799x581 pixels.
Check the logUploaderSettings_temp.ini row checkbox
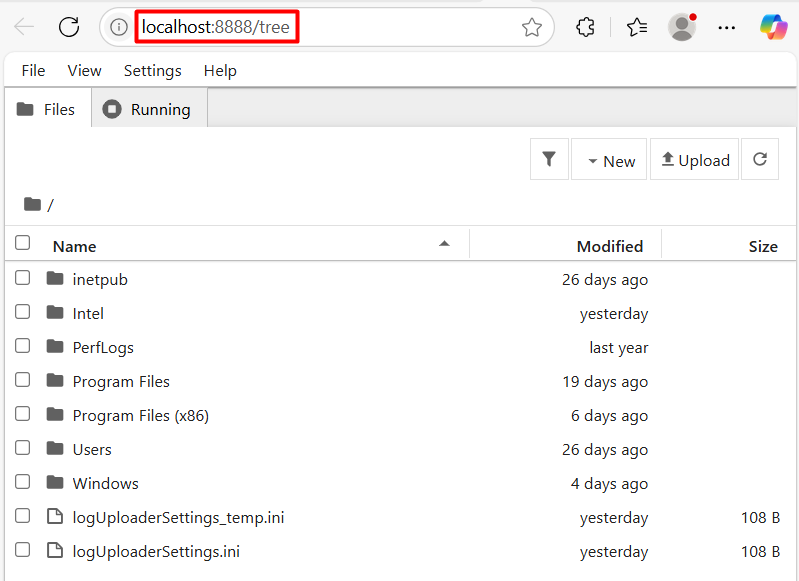coord(22,516)
